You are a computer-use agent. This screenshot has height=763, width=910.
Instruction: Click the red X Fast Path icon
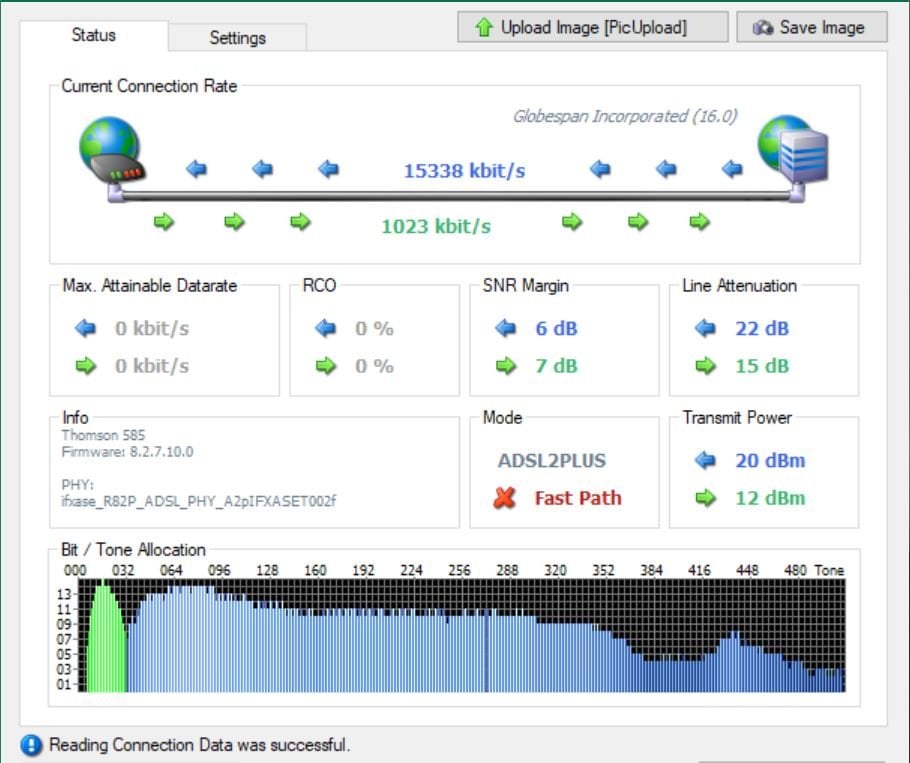click(504, 497)
